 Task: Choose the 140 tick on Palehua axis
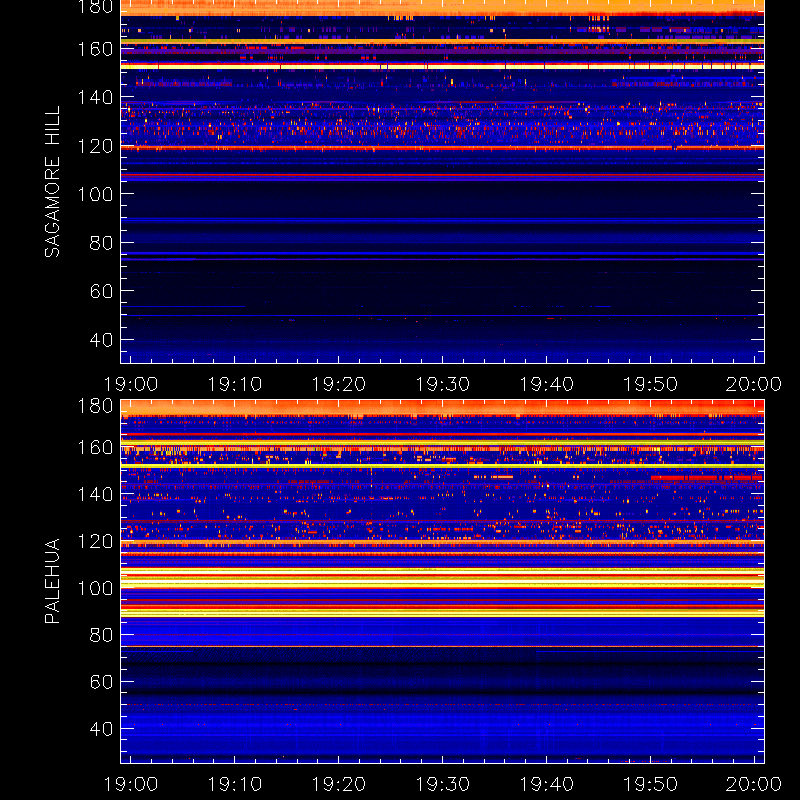95,494
